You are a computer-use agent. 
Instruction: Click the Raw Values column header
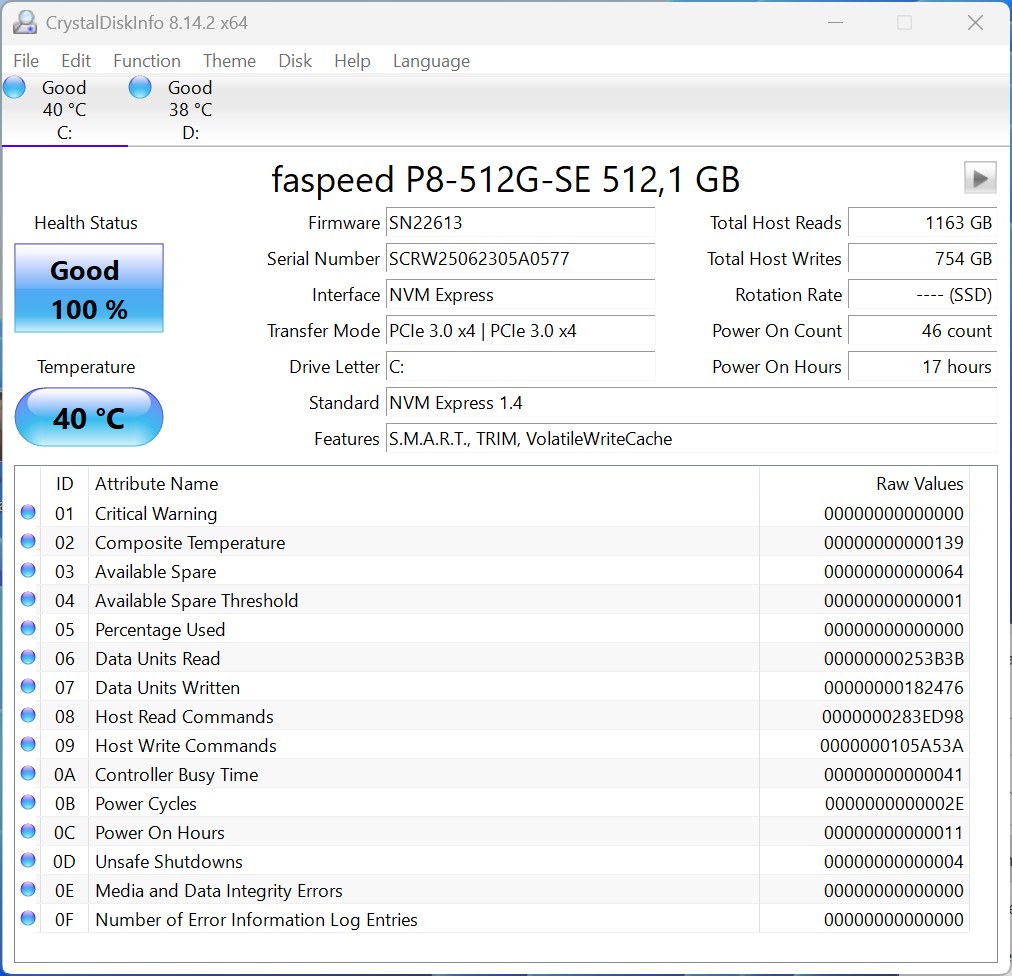(919, 484)
